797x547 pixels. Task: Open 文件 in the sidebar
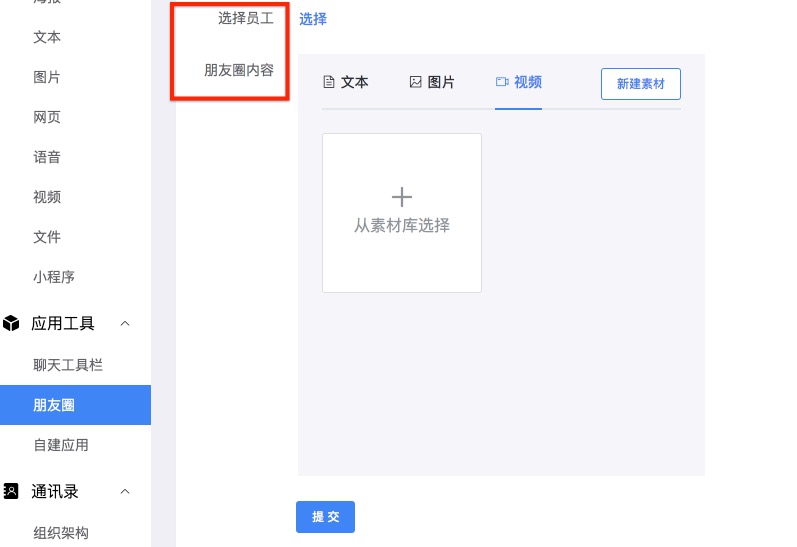click(x=47, y=237)
